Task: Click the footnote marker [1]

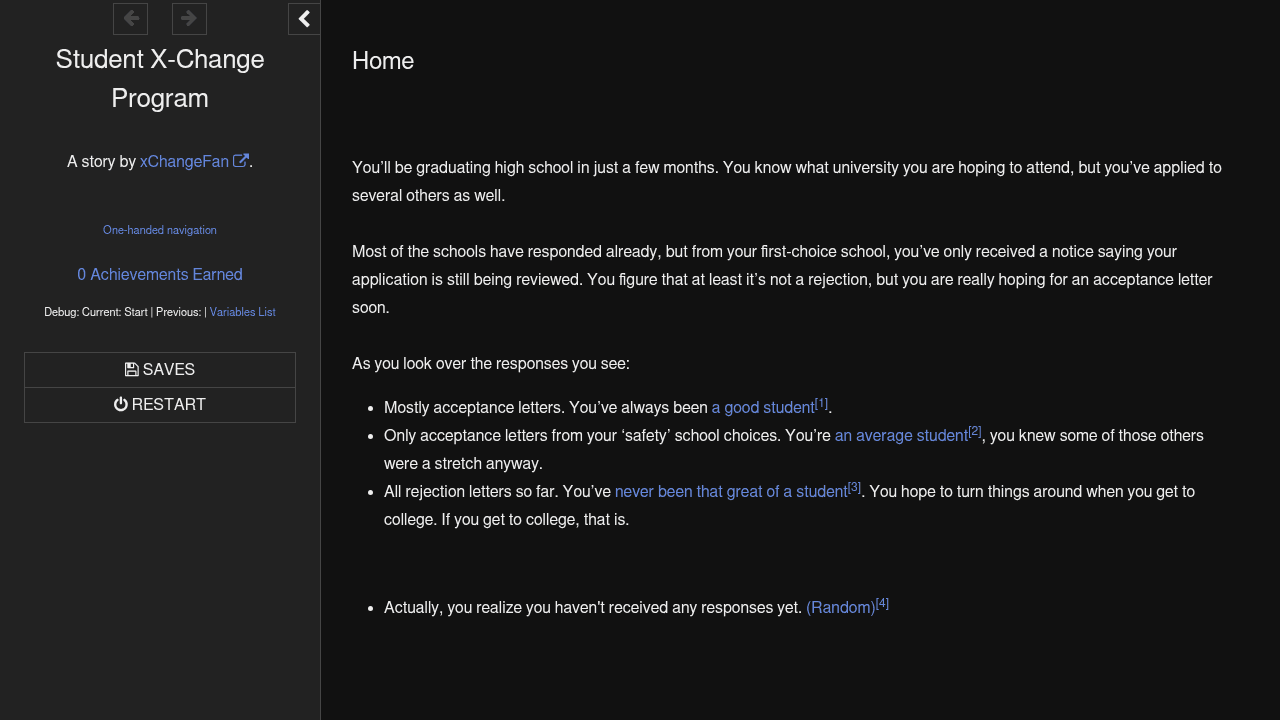Action: click(821, 404)
